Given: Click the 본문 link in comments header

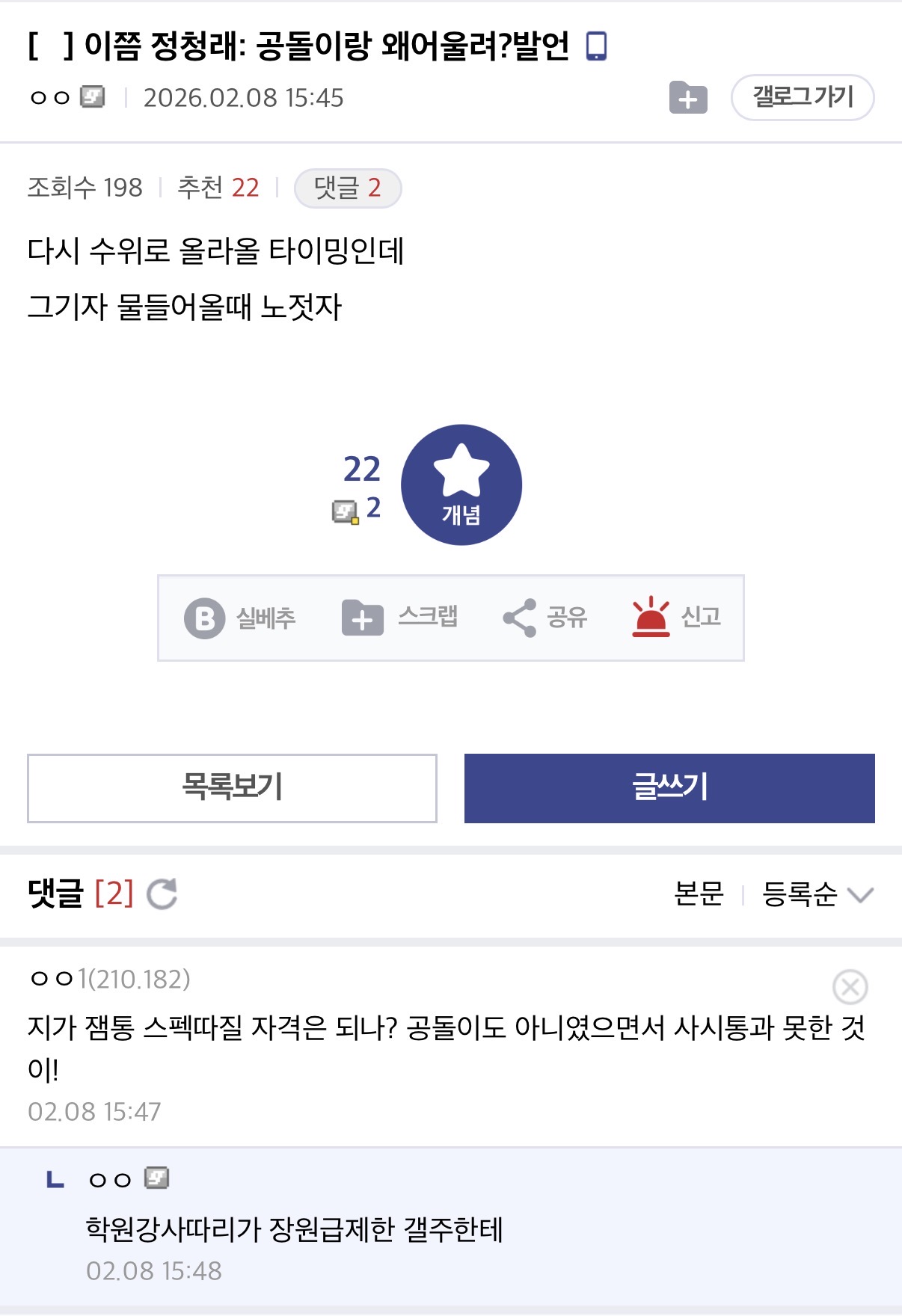Looking at the screenshot, I should click(699, 894).
